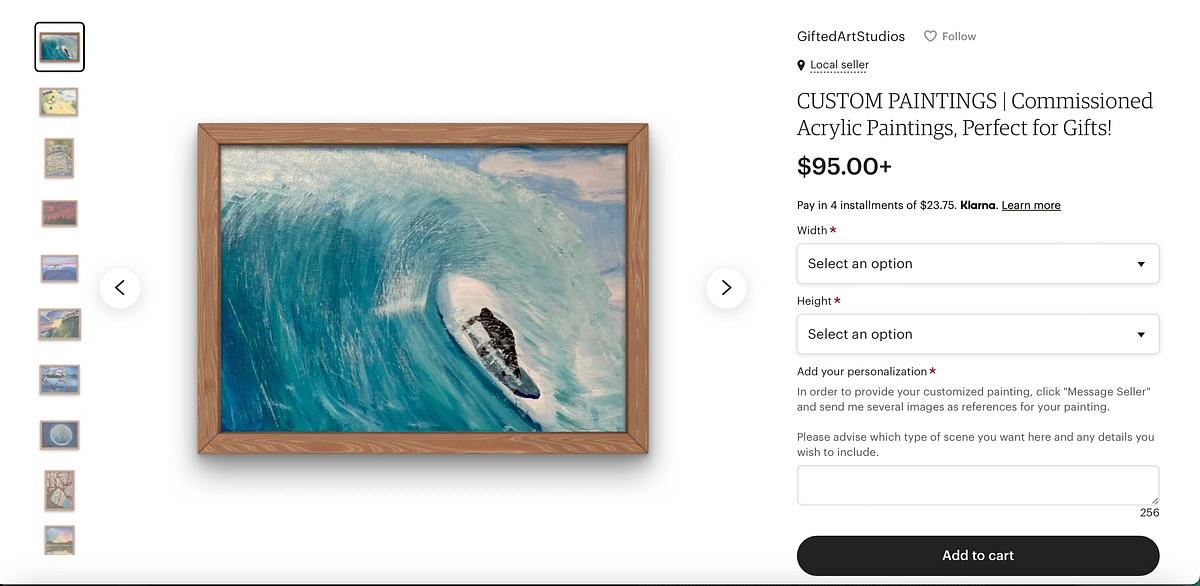The width and height of the screenshot is (1200, 586).
Task: Follow the GiftedArtStudios shop
Action: [x=949, y=36]
